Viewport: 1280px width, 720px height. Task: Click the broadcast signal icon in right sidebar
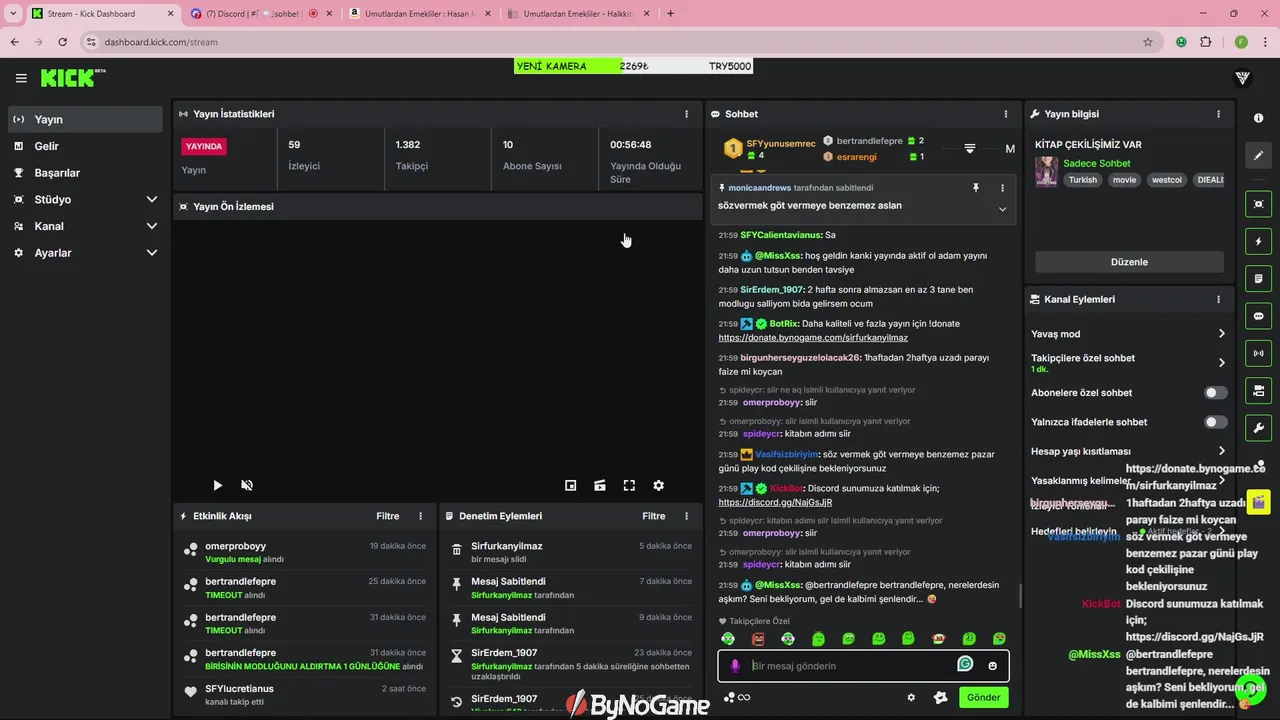1258,353
